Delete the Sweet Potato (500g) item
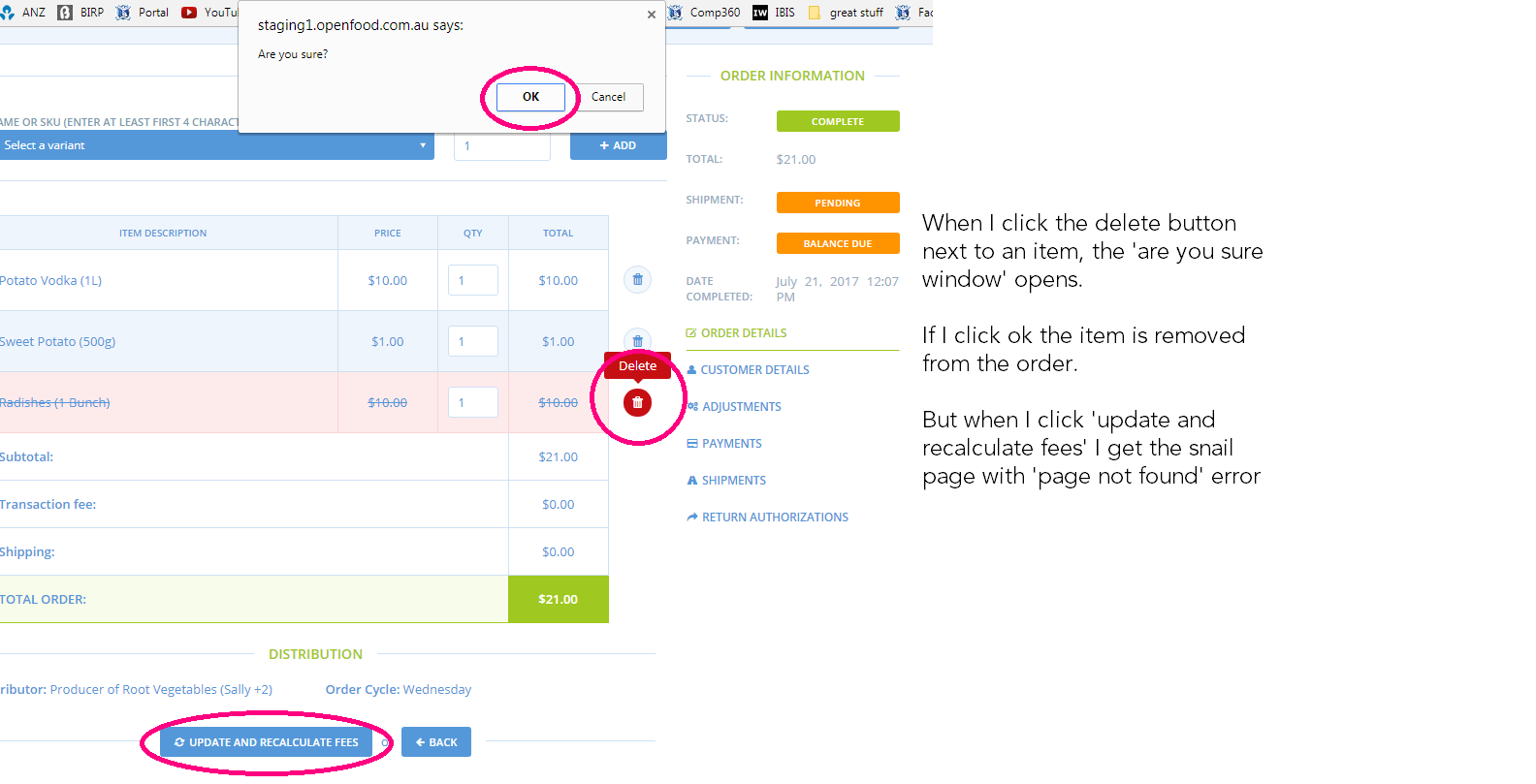 tap(637, 340)
